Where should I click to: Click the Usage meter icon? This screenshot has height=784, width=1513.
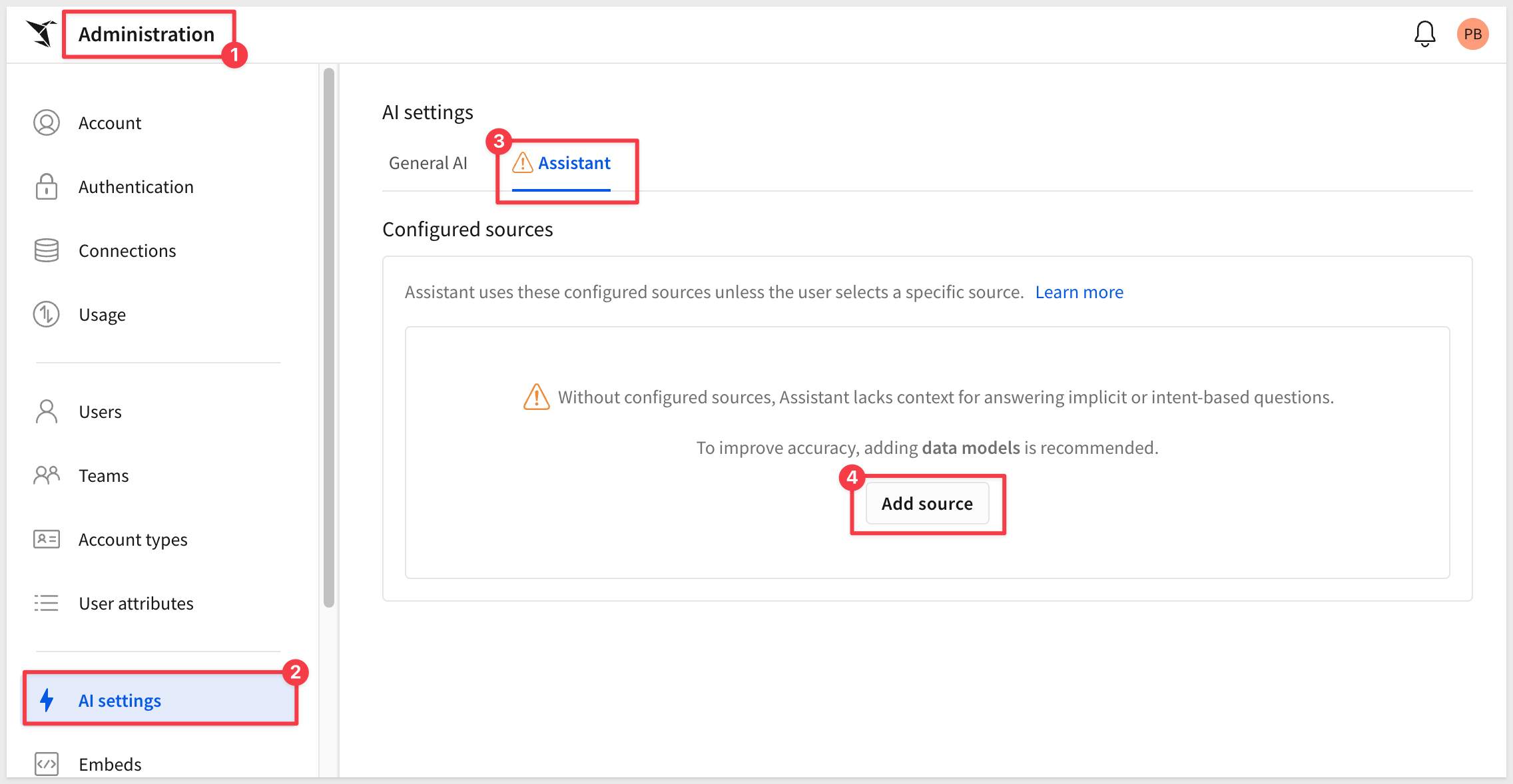(47, 315)
